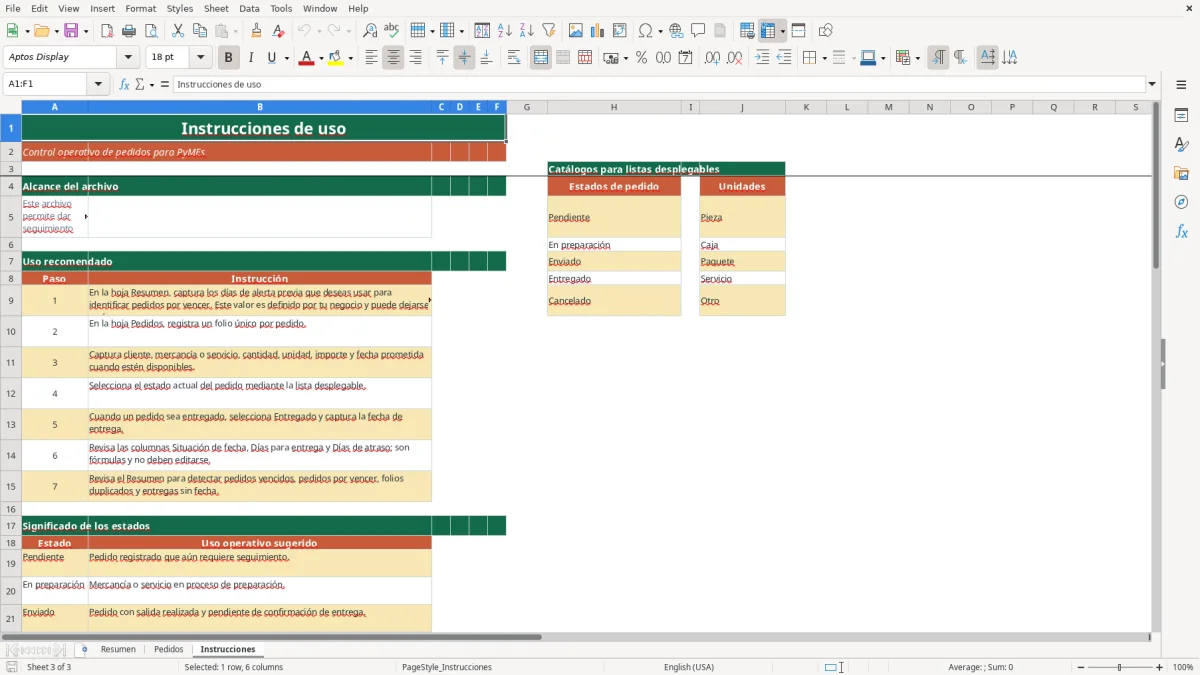Remove a decimal place

735,58
